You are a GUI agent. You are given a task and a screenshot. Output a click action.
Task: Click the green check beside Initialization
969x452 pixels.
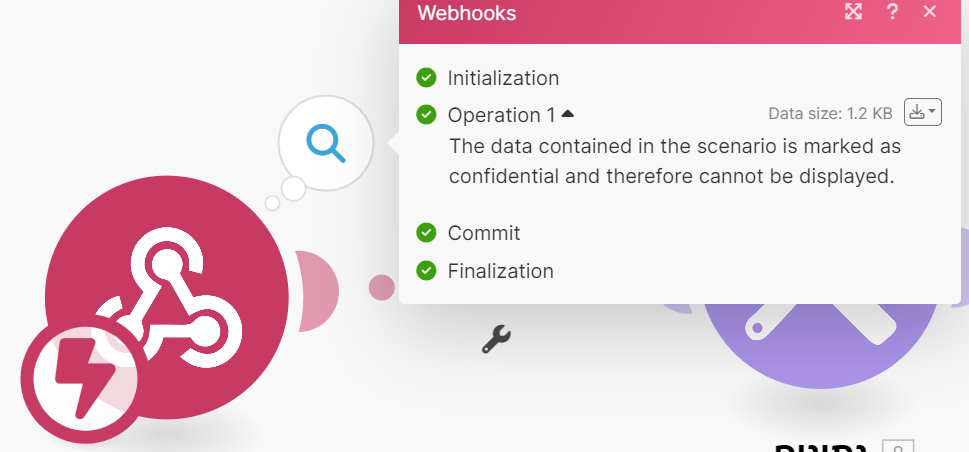pos(427,77)
